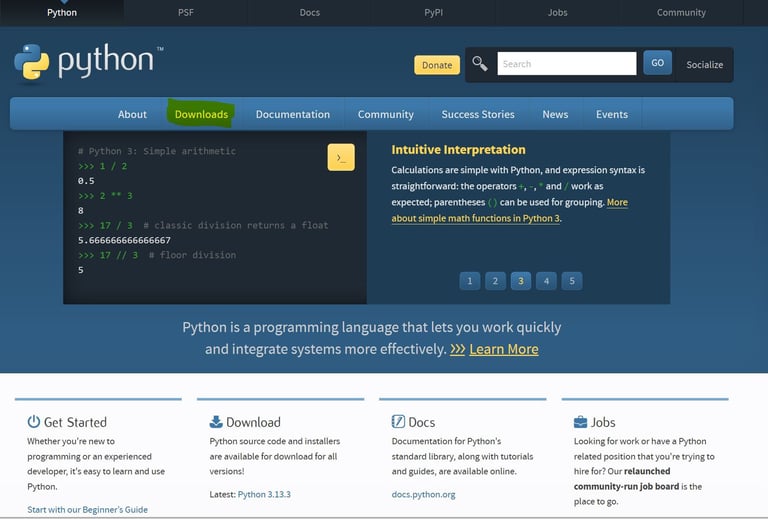Screen dimensions: 768x519
Task: Click the GO search button
Action: (657, 63)
